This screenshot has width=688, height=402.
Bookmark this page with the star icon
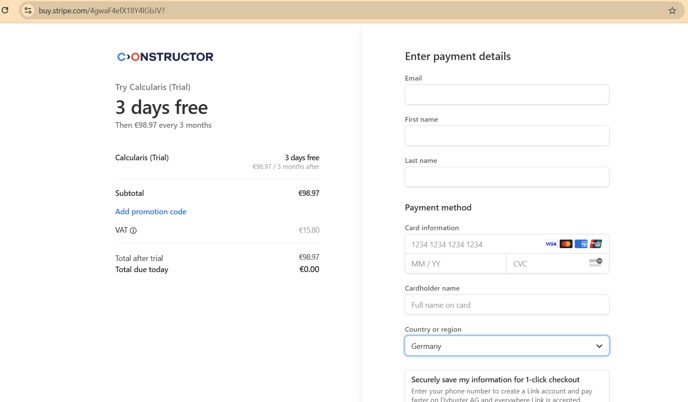[x=672, y=11]
